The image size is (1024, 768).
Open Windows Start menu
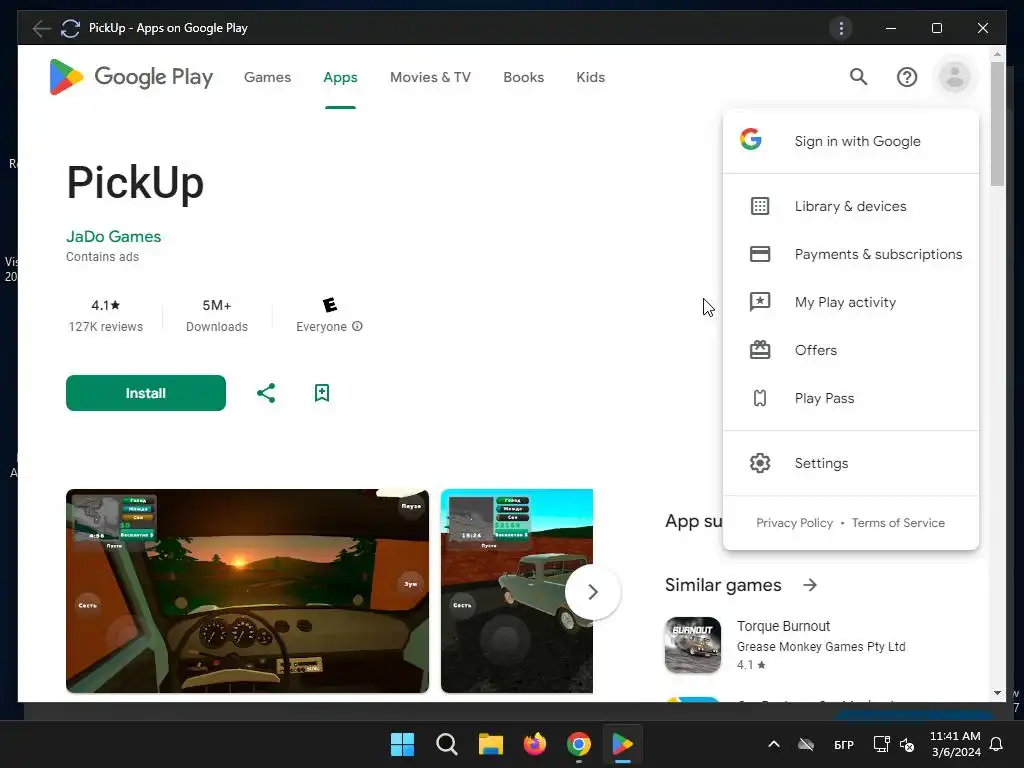coord(402,744)
